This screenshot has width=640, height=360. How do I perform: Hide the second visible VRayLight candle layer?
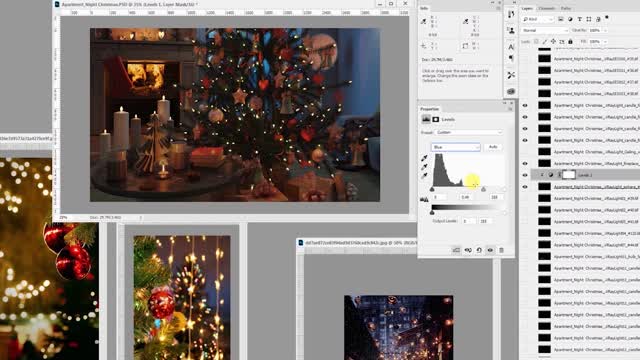point(525,117)
